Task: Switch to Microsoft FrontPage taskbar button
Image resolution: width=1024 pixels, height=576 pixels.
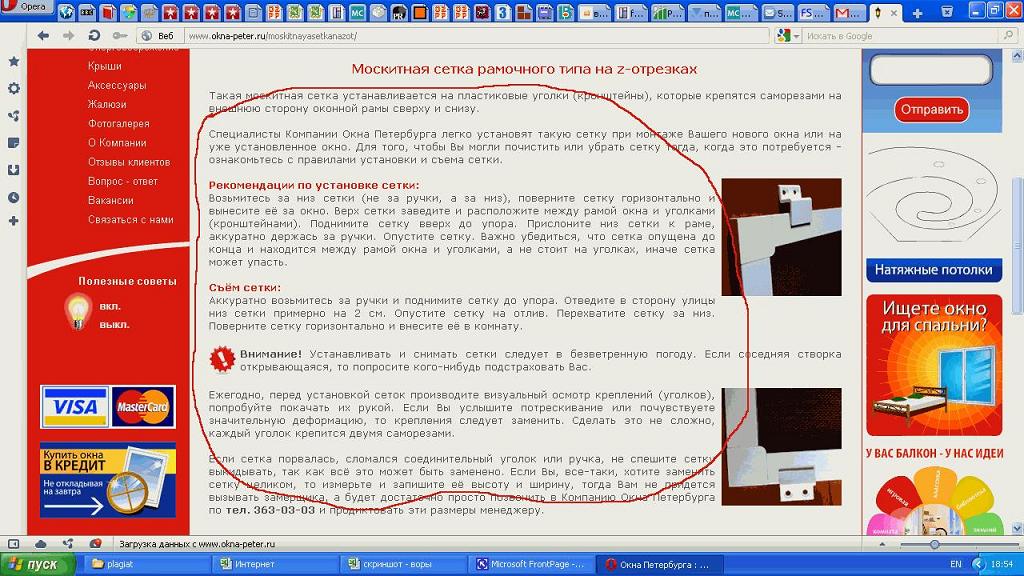Action: [532, 564]
